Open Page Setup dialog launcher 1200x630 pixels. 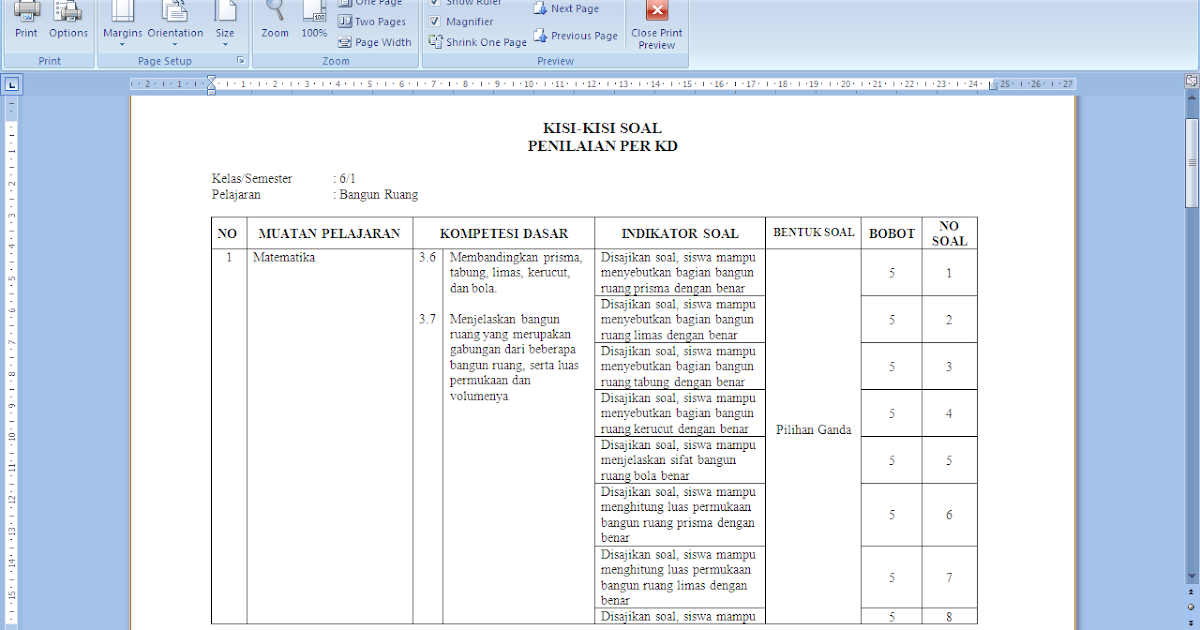241,61
